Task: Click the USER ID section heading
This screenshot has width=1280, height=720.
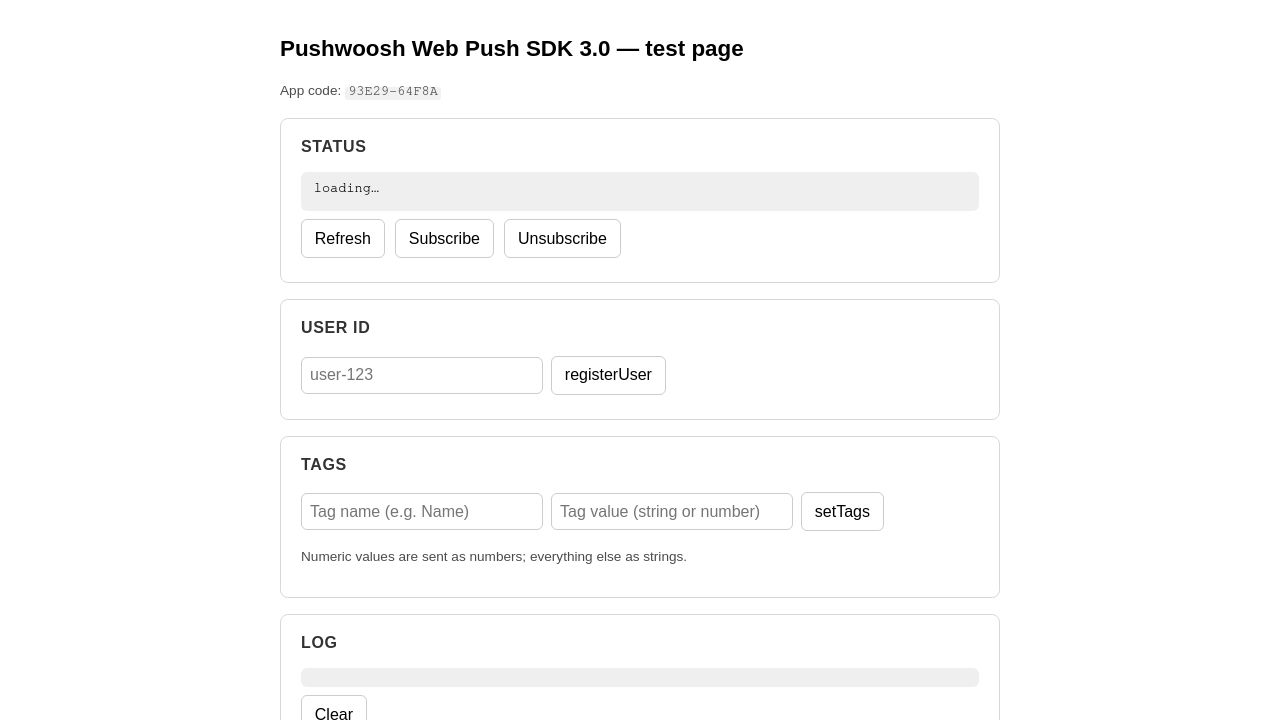Action: click(x=336, y=328)
